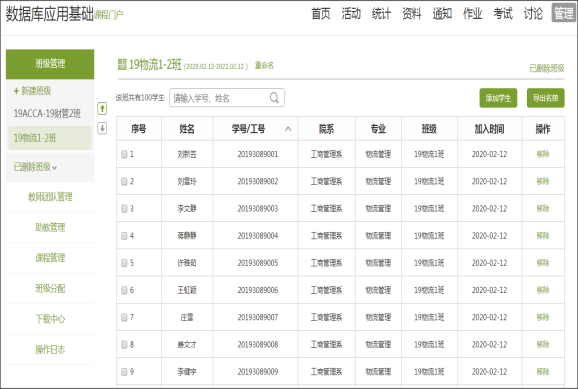
Task: Click student ID 20193089007
Action: pos(258,317)
